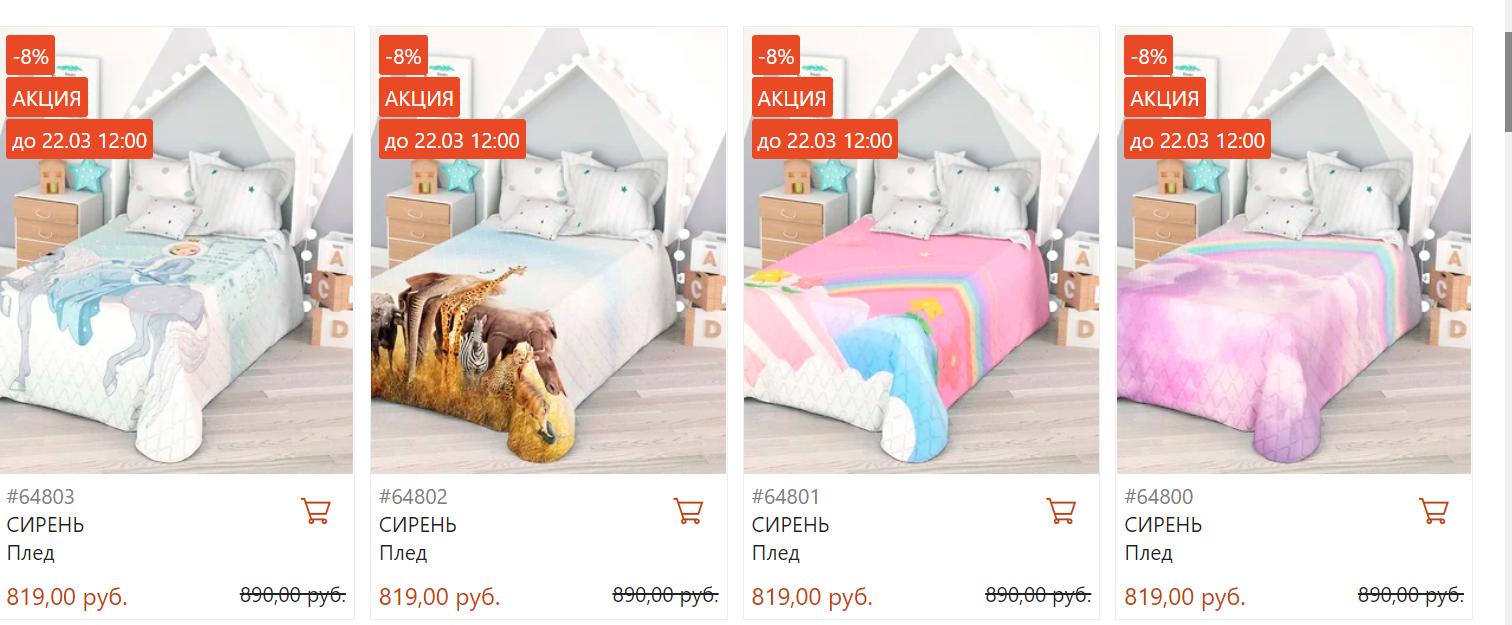The image size is (1512, 625).
Task: Click the vertical page scrollbar thumb
Action: pyautogui.click(x=1508, y=80)
